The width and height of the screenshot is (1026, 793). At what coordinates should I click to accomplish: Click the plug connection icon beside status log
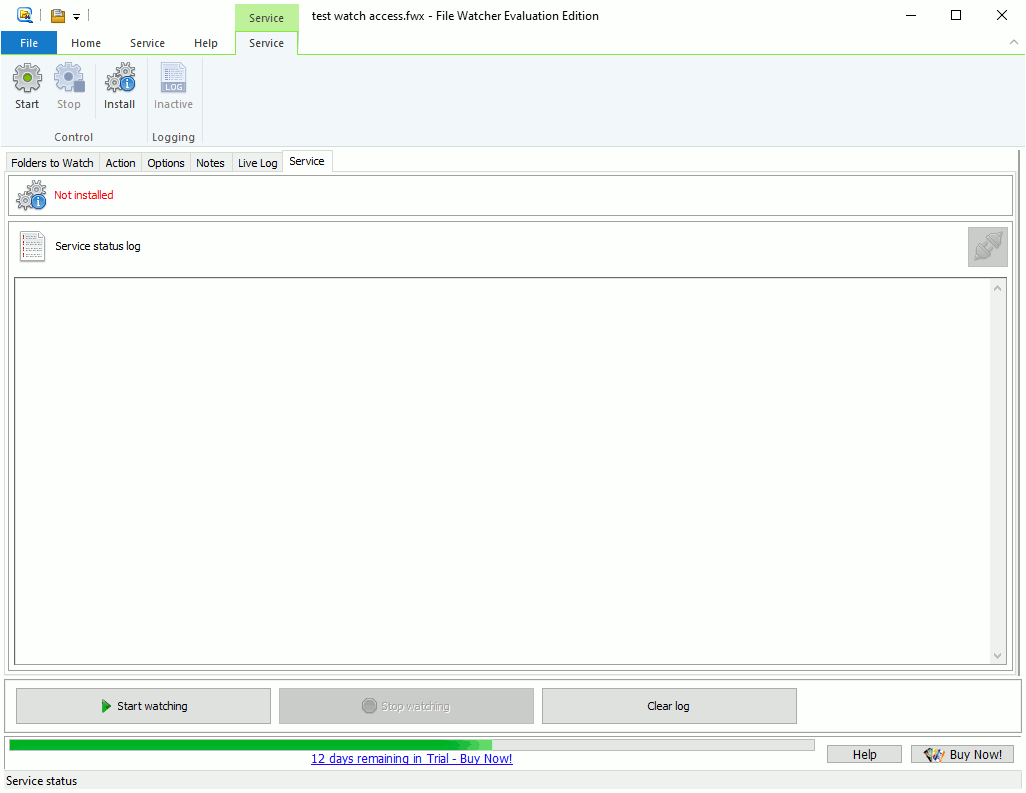pyautogui.click(x=987, y=247)
